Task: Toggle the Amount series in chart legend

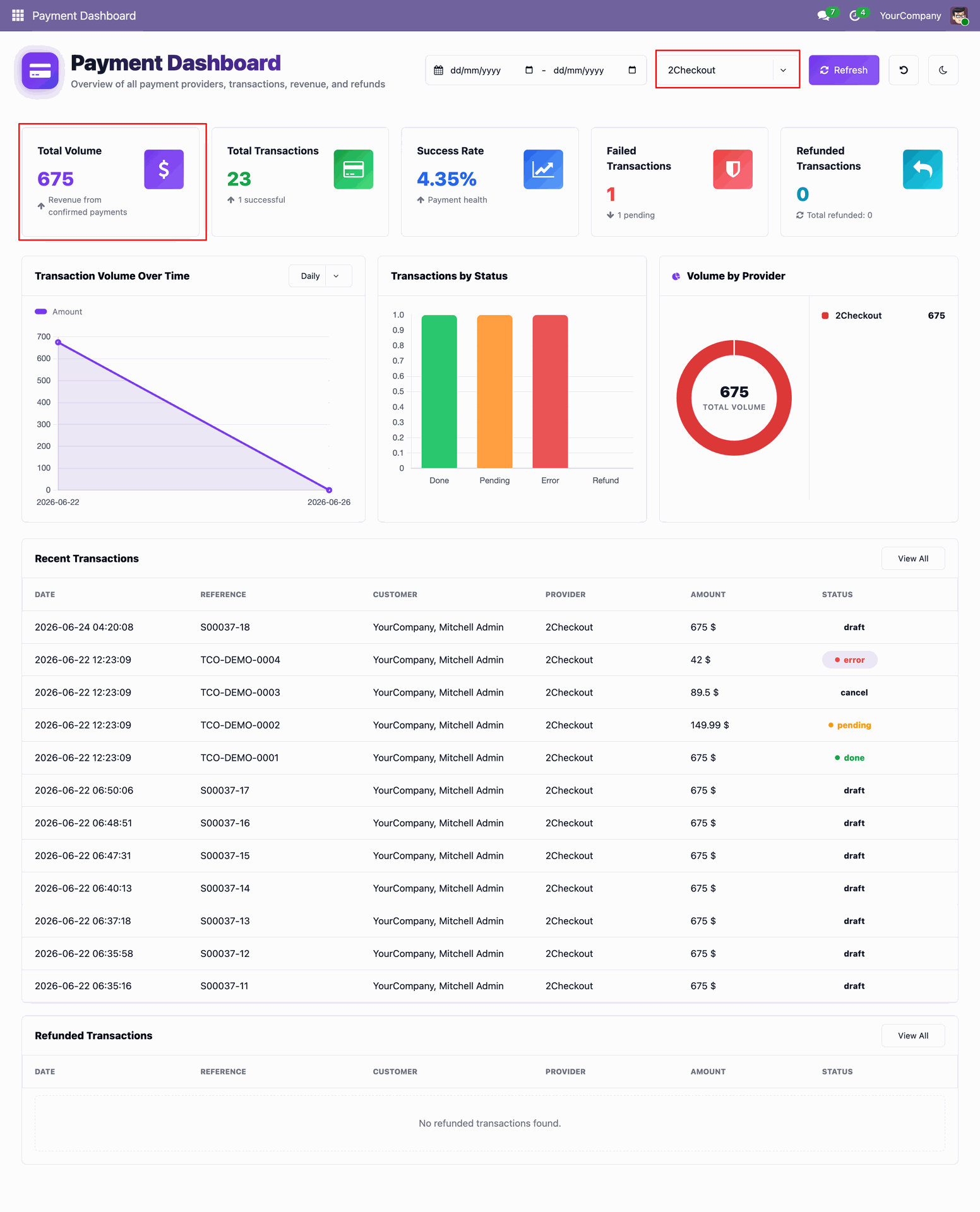Action: (x=59, y=312)
